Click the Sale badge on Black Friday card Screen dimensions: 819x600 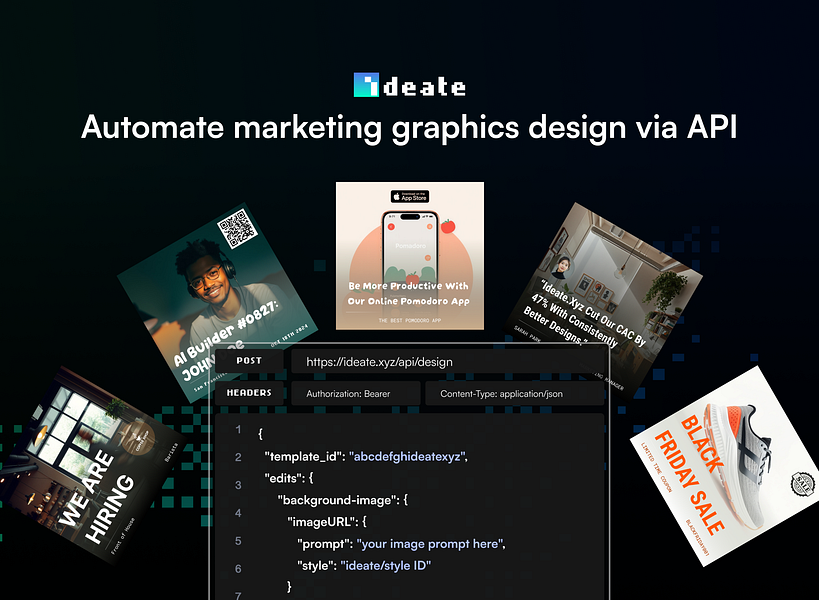pos(803,484)
